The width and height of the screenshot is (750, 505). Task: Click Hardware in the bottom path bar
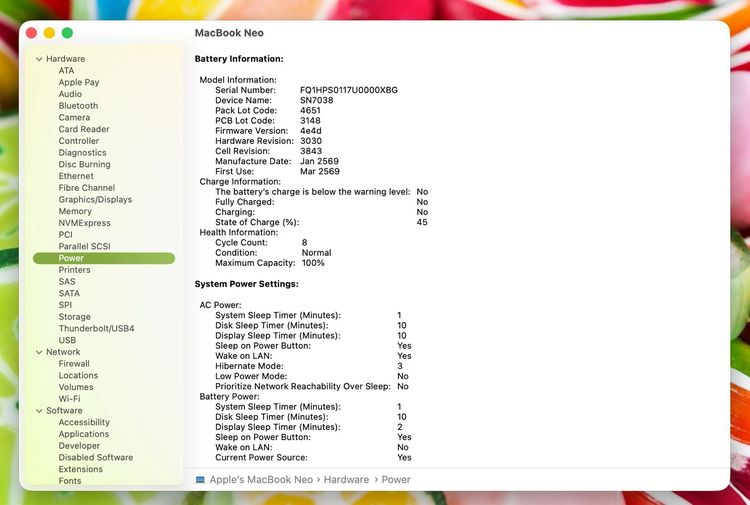pos(346,480)
